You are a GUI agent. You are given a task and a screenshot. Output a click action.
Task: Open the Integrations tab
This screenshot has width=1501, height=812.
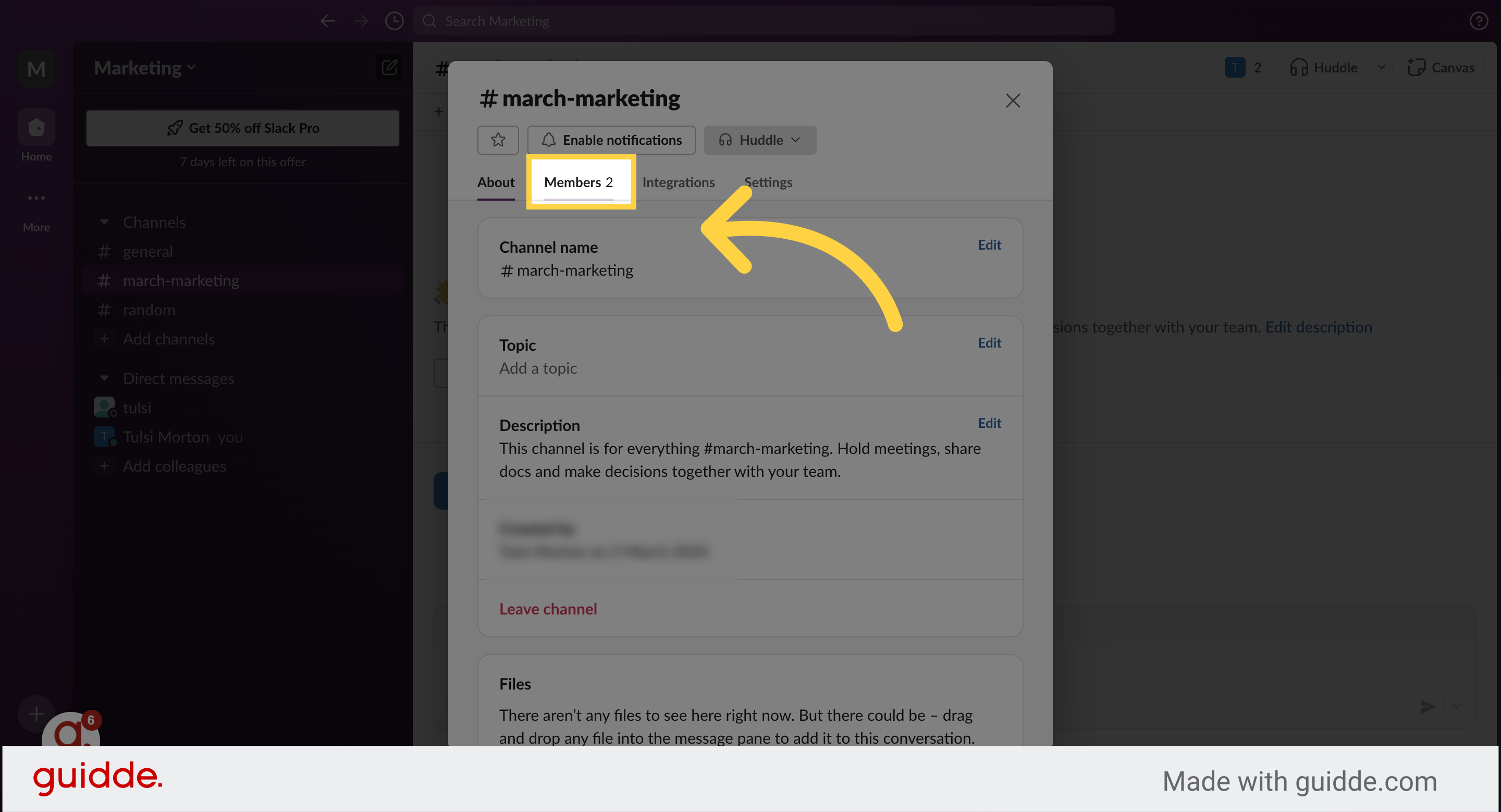[678, 182]
